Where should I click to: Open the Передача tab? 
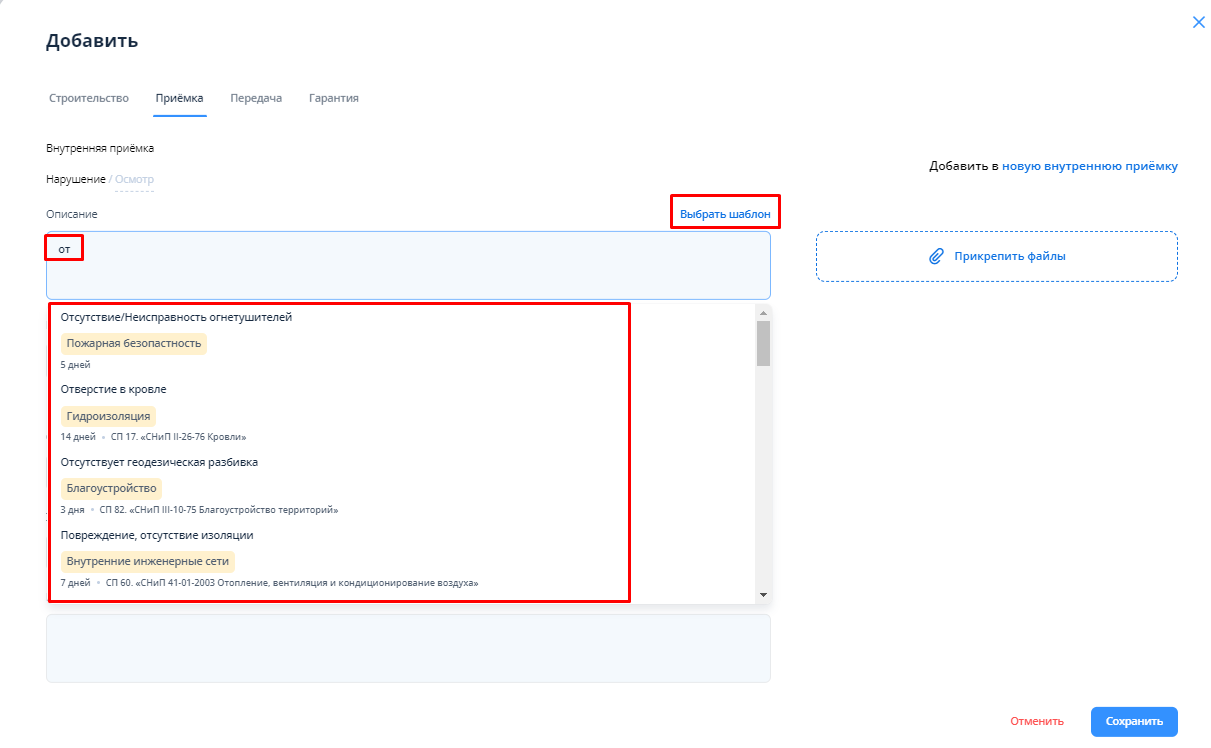tap(255, 98)
